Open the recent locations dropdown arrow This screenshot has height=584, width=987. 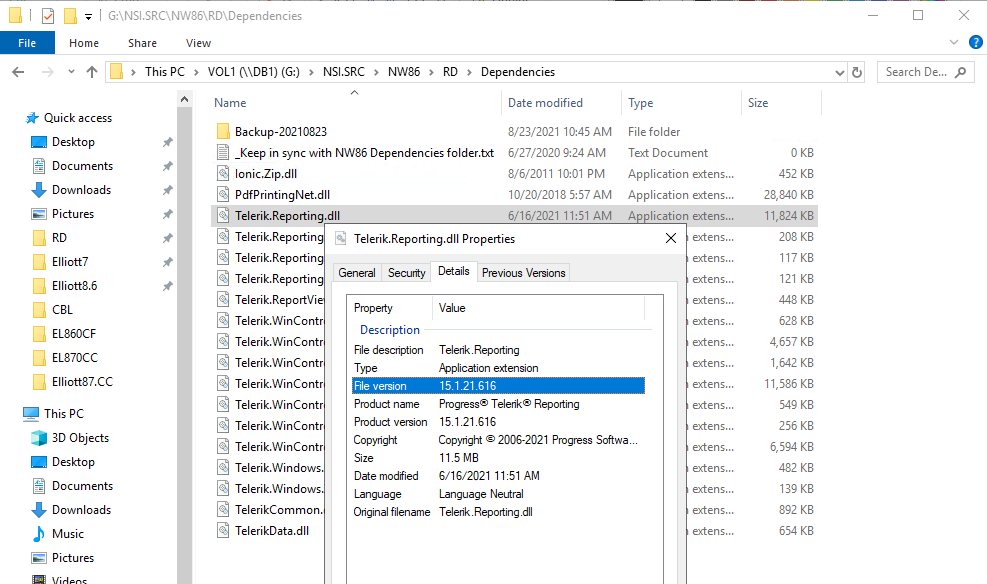(x=71, y=72)
